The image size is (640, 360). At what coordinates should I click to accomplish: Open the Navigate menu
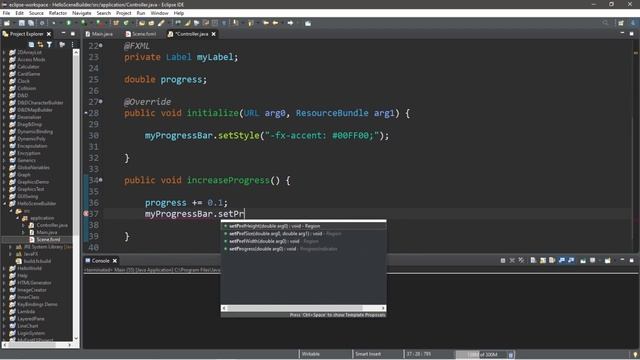coord(82,13)
